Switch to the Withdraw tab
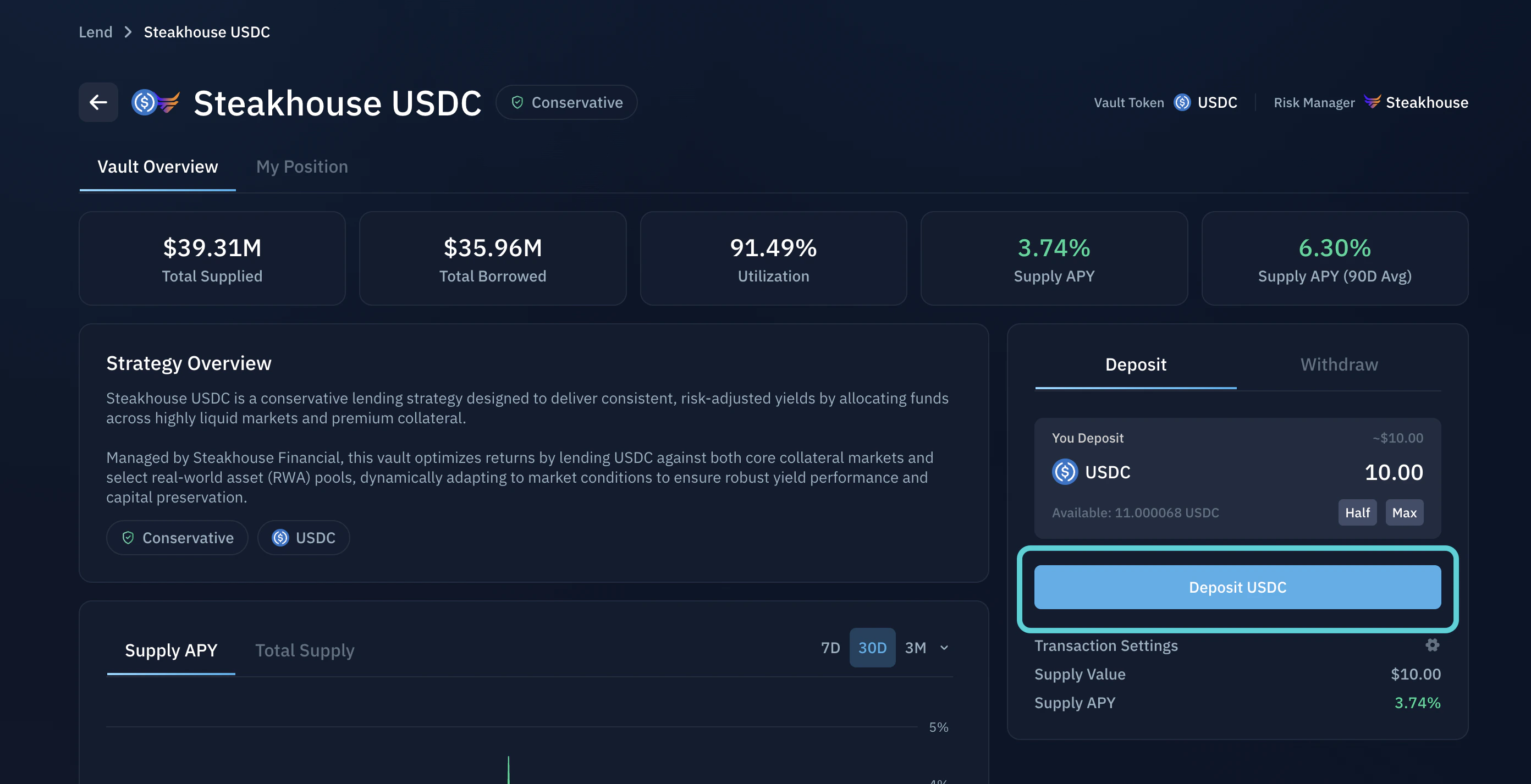1531x784 pixels. click(x=1339, y=365)
